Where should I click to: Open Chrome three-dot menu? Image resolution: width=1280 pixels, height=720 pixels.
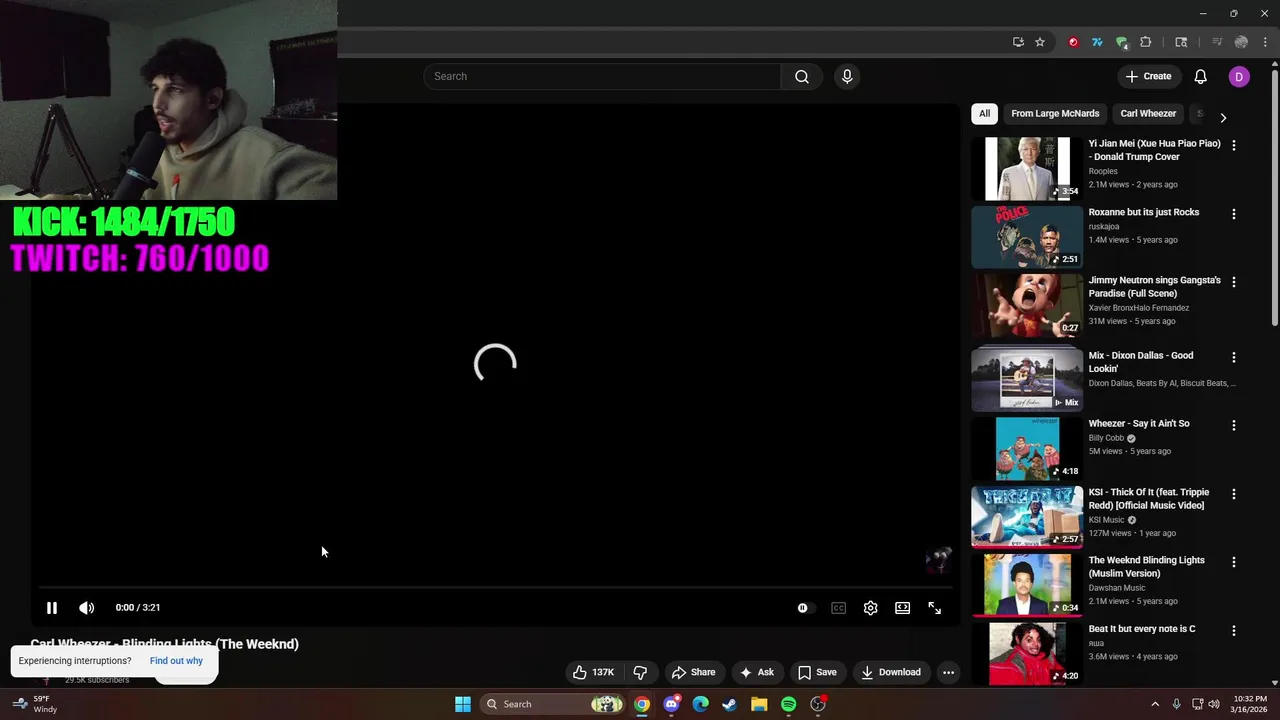[1265, 42]
